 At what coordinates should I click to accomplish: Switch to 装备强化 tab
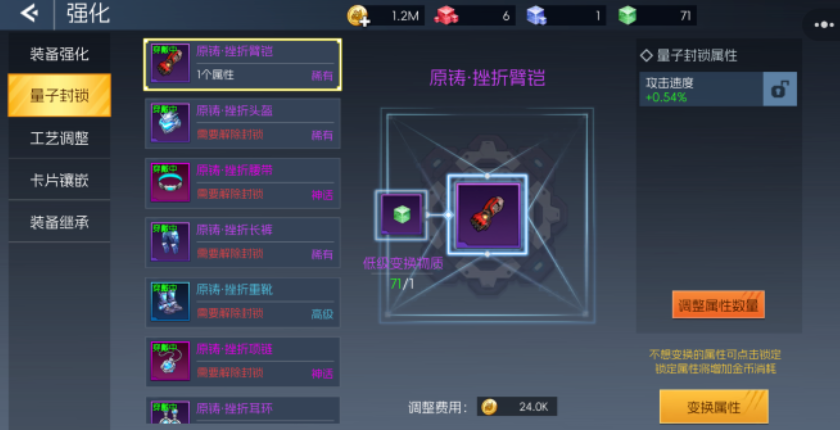(x=59, y=54)
